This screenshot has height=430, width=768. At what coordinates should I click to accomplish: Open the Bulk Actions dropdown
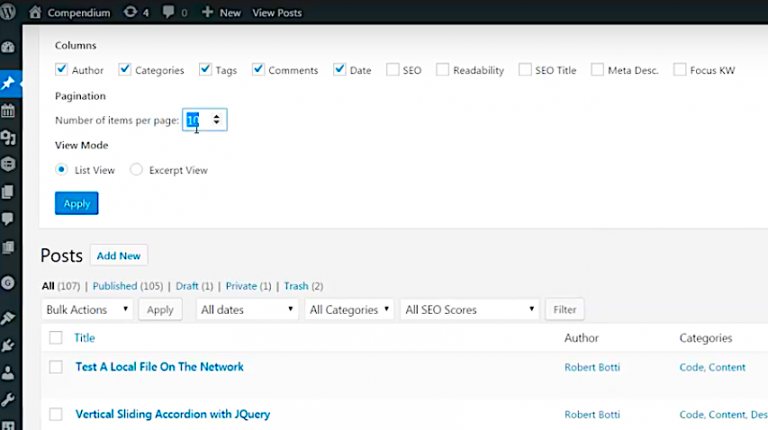[87, 310]
